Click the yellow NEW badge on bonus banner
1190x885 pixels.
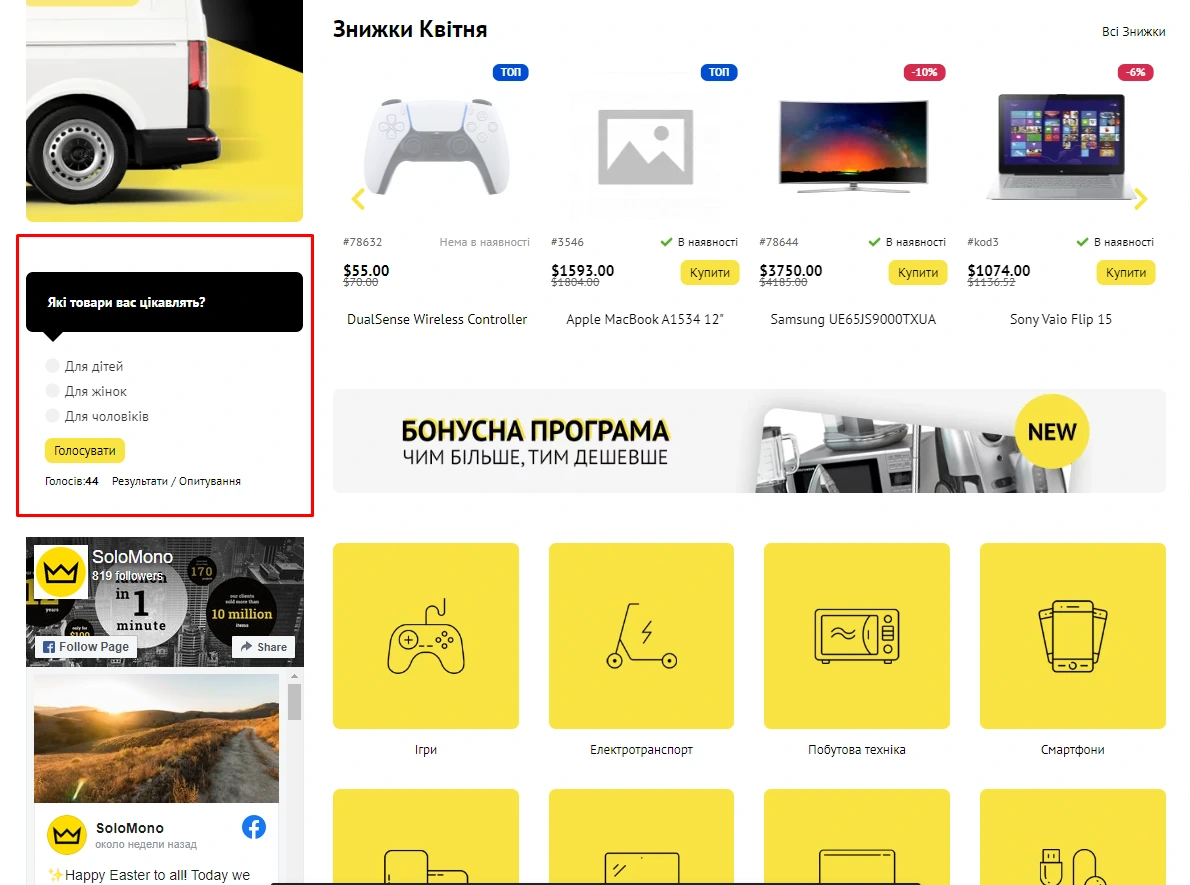pos(1052,432)
